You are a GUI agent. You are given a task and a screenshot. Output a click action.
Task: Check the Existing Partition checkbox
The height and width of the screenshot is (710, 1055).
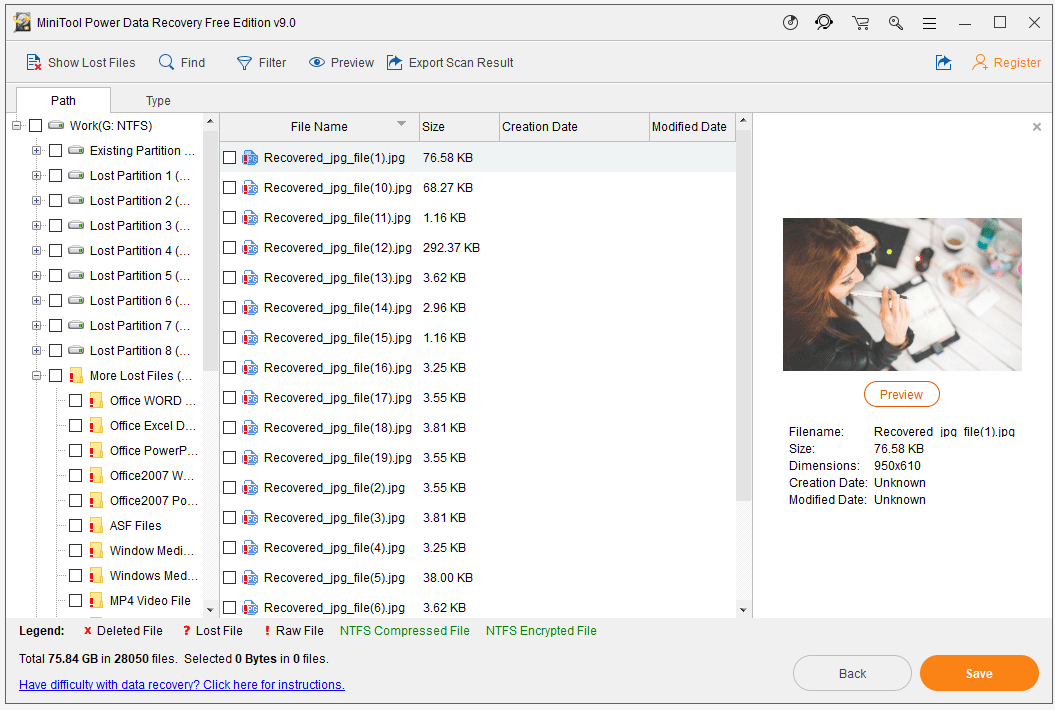tap(56, 151)
